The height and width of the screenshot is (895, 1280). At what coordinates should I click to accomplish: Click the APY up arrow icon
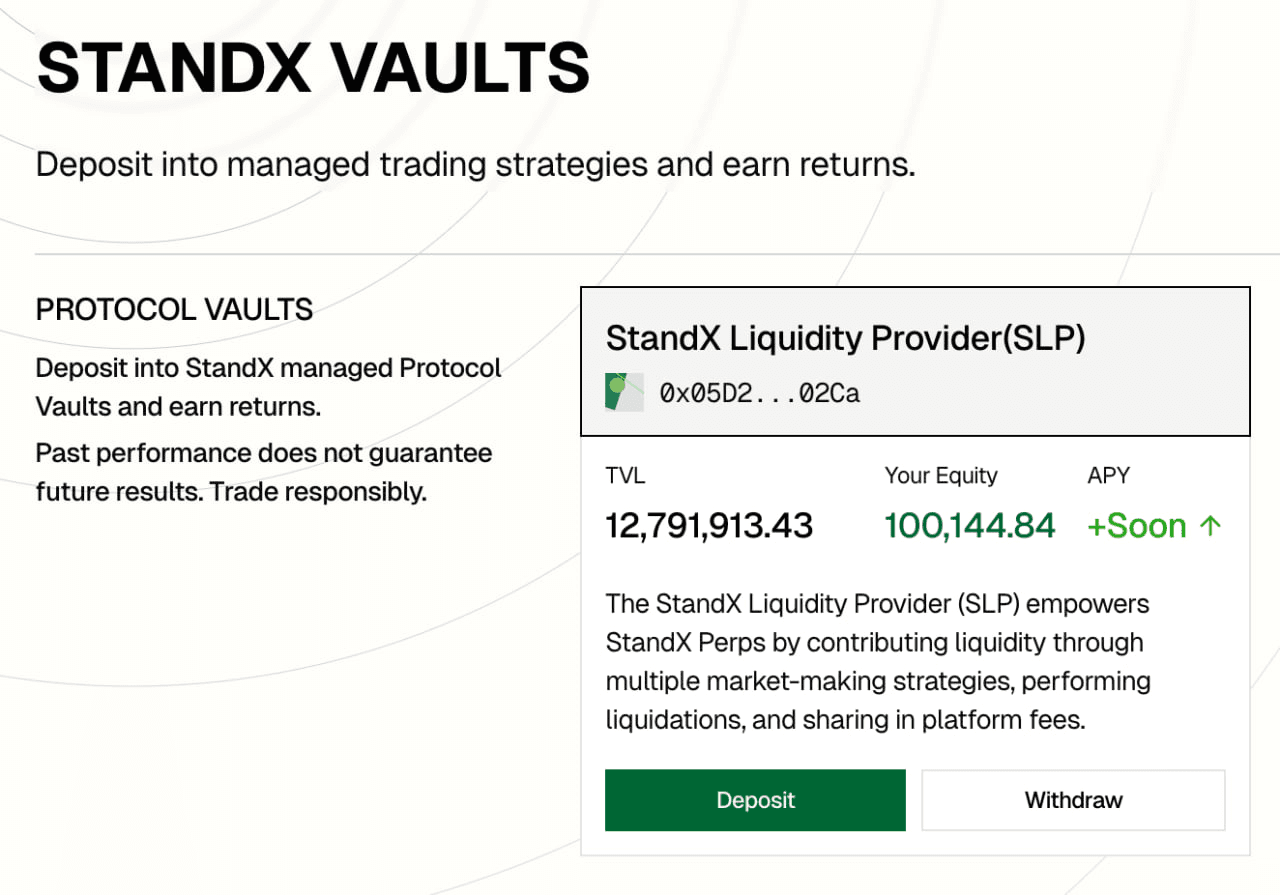(x=1211, y=526)
